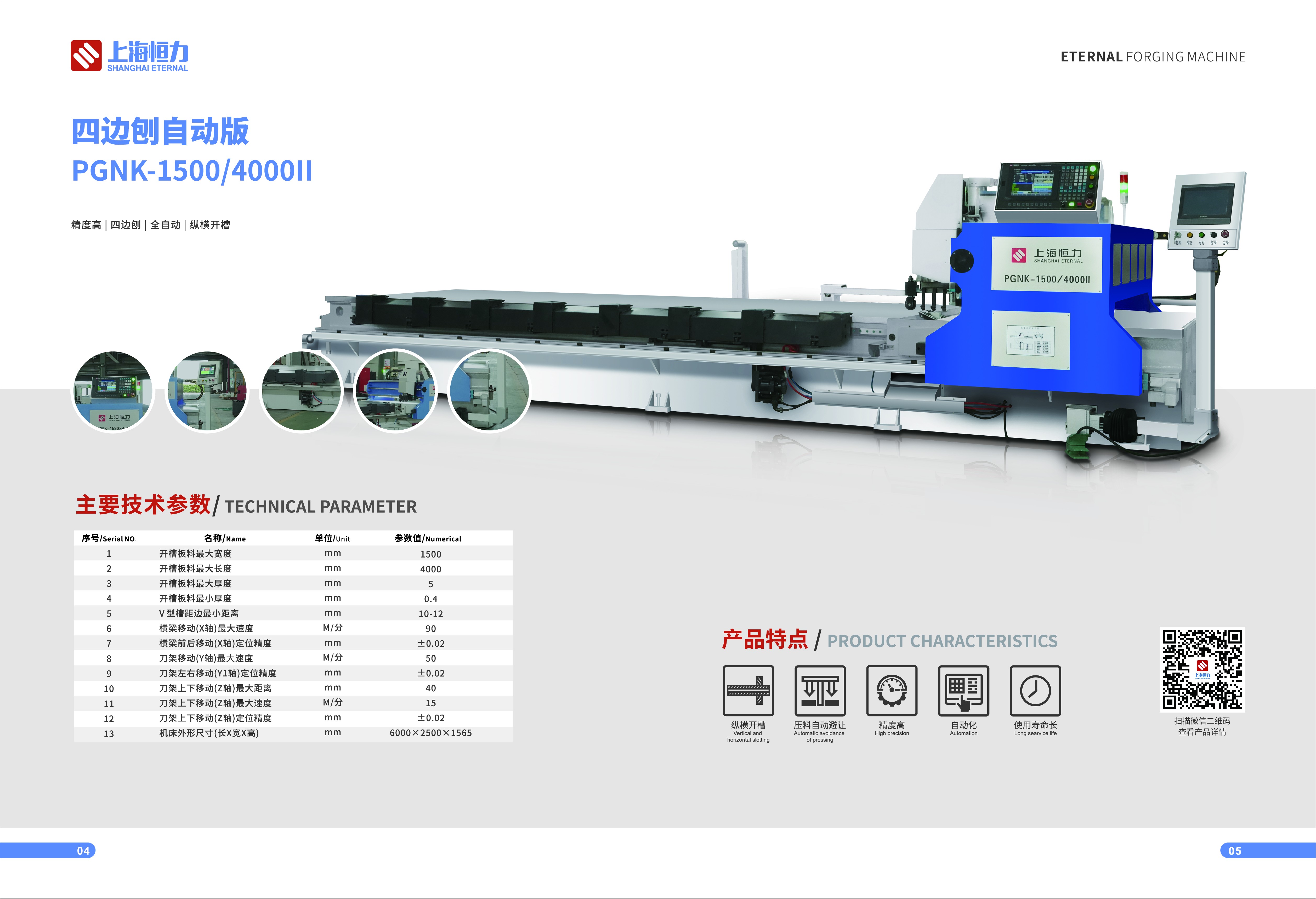Click the Shanghai Eternal logo
1316x899 pixels.
(x=130, y=55)
